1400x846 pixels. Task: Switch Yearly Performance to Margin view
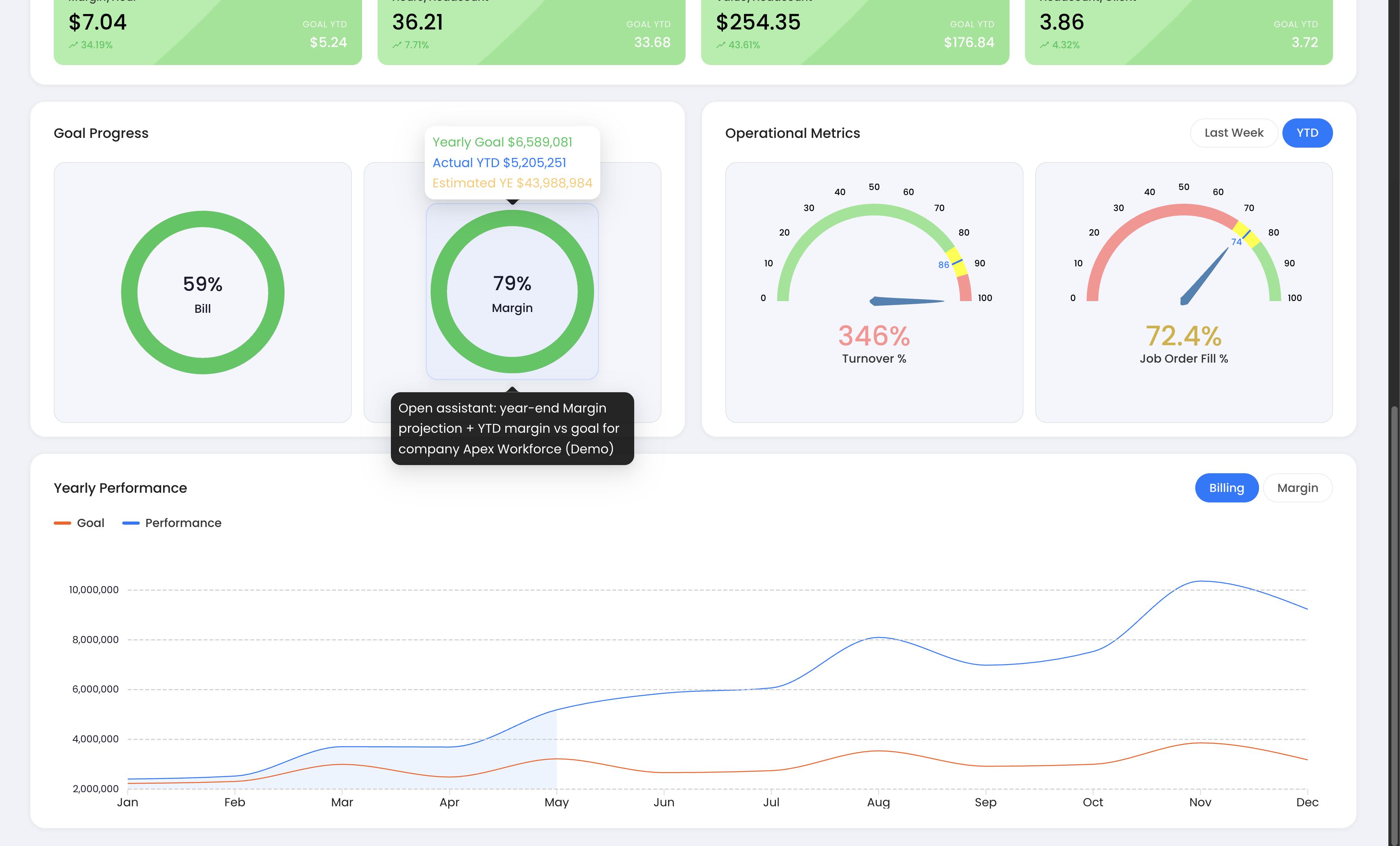tap(1297, 488)
